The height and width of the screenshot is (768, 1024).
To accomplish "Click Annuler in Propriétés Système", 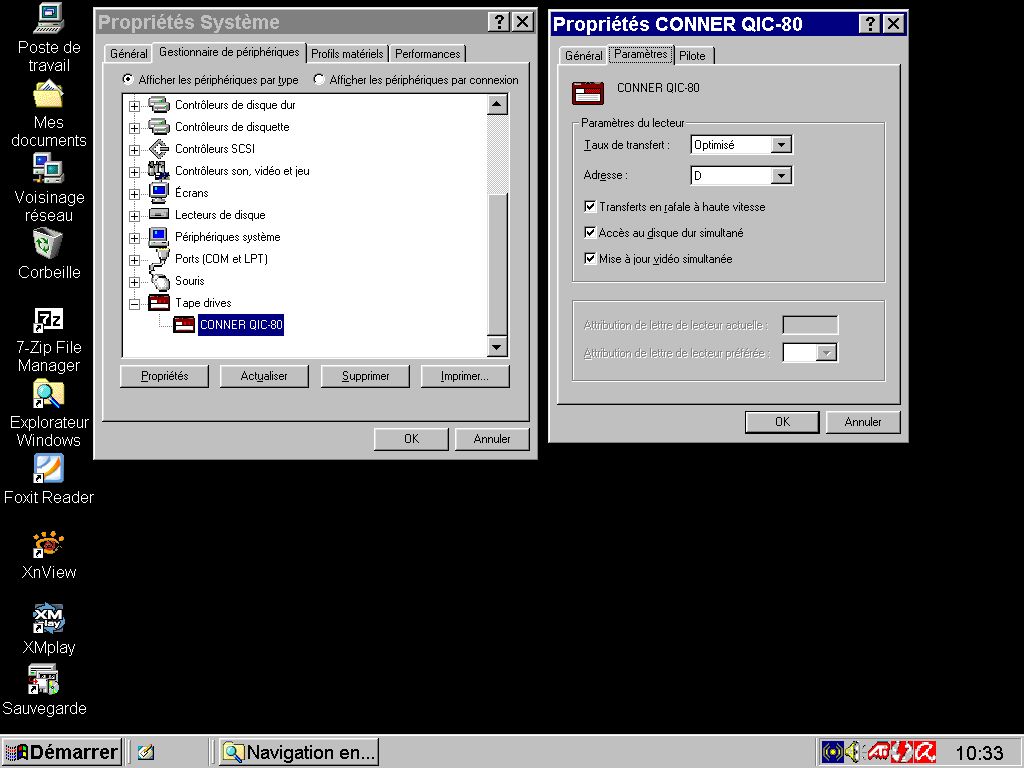I will pos(492,439).
